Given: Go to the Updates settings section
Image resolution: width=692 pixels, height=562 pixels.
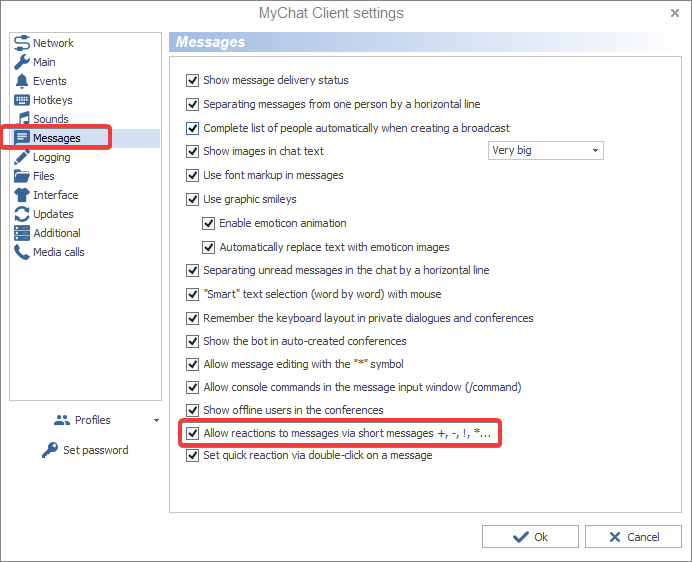Looking at the screenshot, I should click(53, 214).
